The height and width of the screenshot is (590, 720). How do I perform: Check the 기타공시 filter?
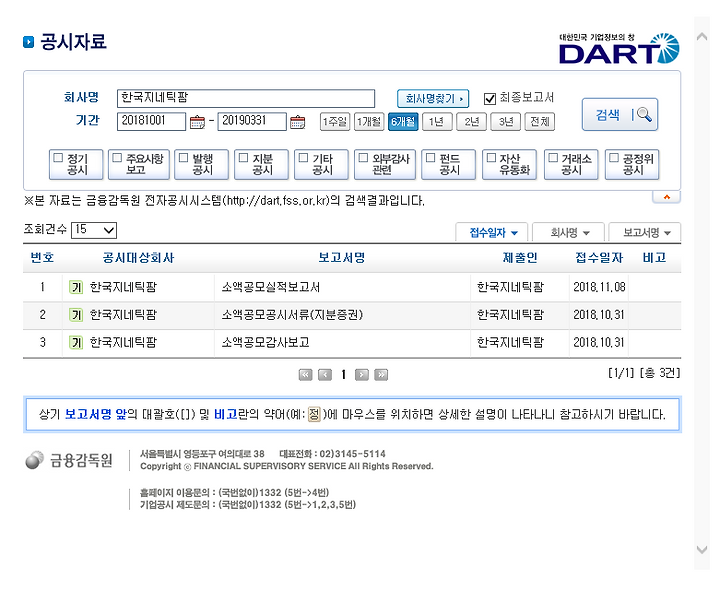[304, 158]
